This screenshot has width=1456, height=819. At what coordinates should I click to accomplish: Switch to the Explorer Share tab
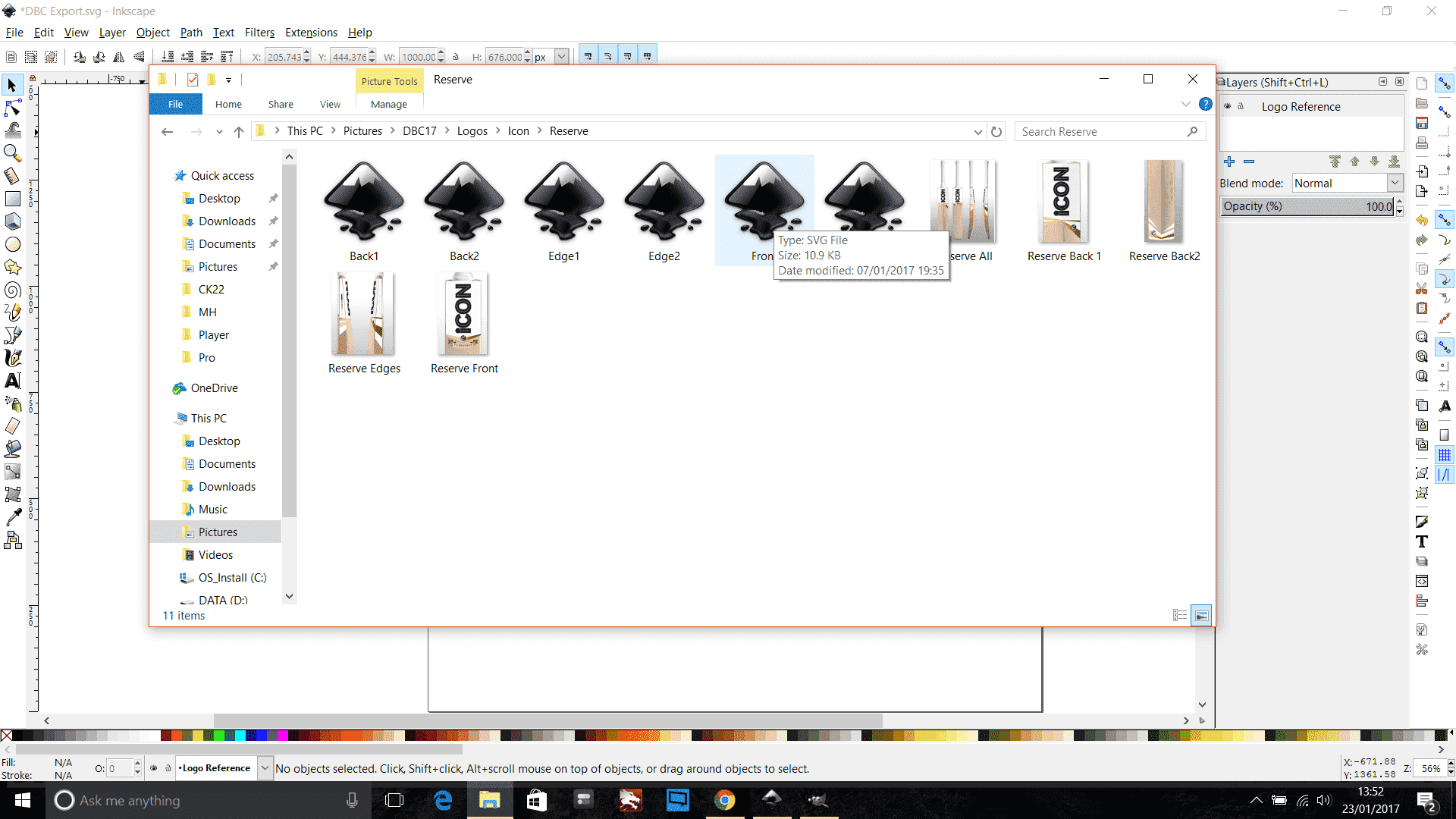(281, 105)
